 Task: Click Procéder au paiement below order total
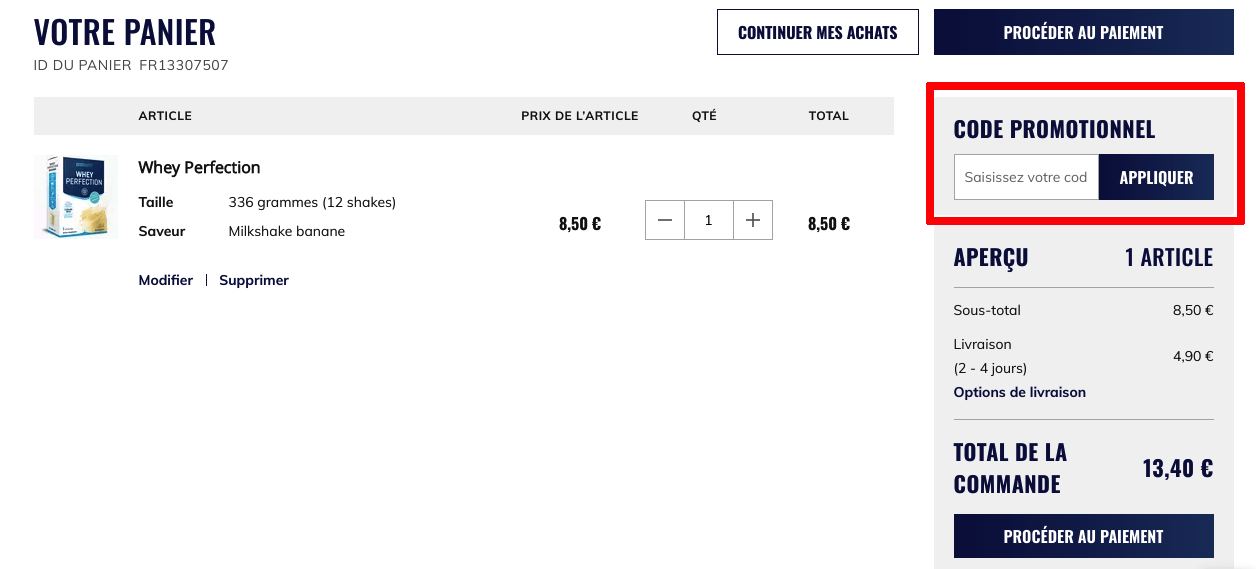click(1084, 536)
